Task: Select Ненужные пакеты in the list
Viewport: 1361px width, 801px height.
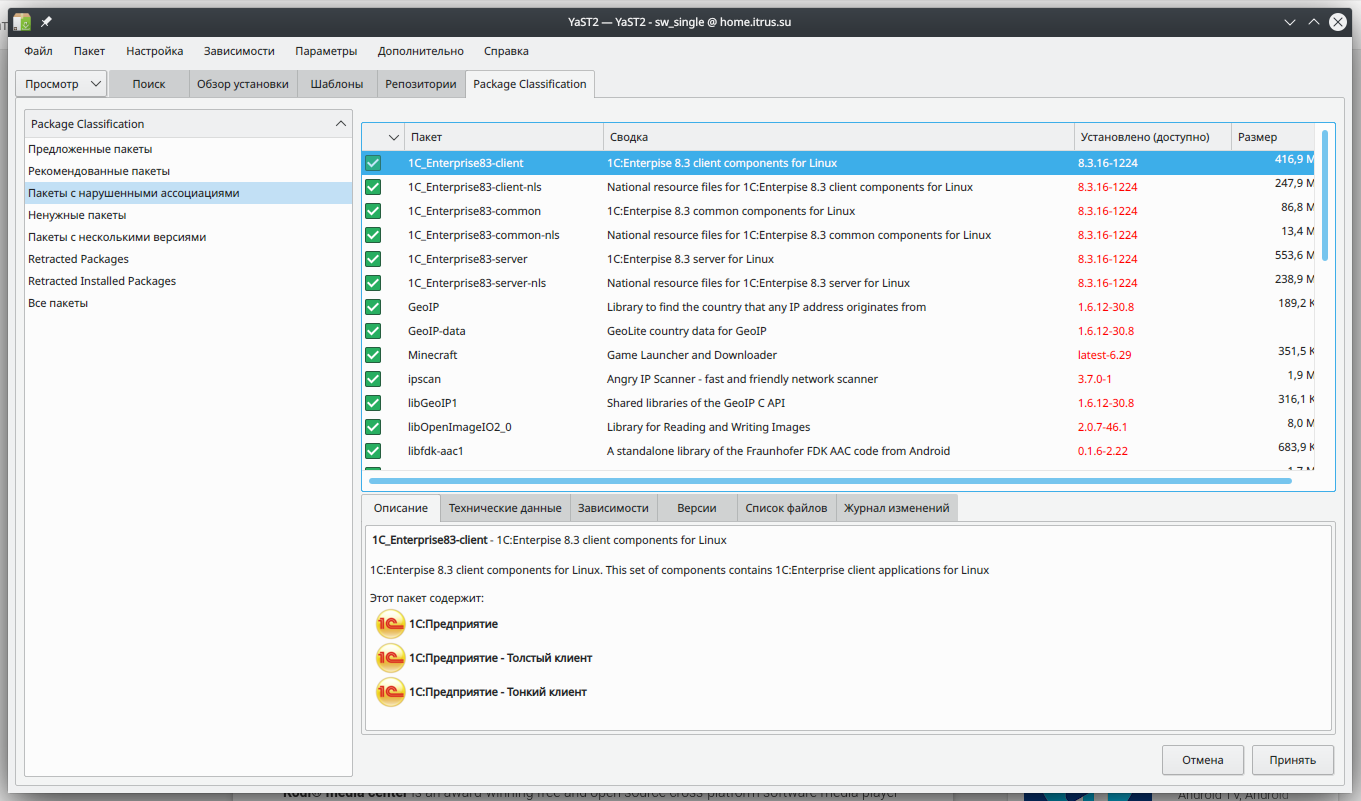Action: pos(189,215)
